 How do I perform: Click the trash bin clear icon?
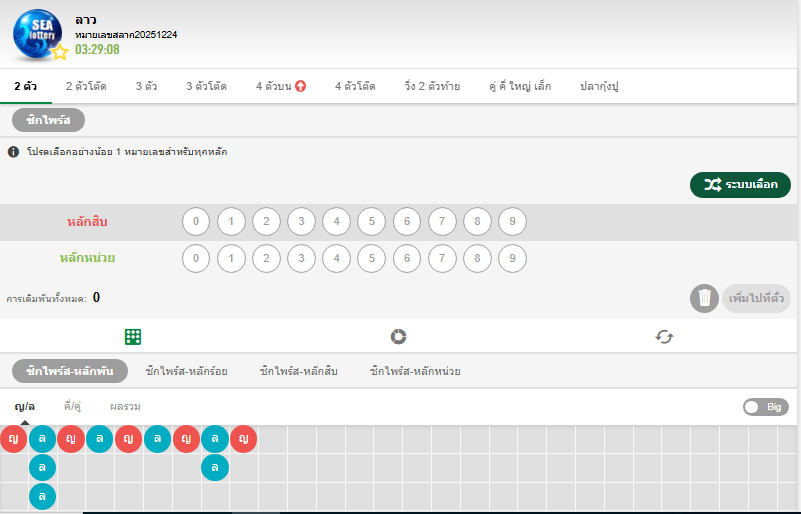(704, 298)
